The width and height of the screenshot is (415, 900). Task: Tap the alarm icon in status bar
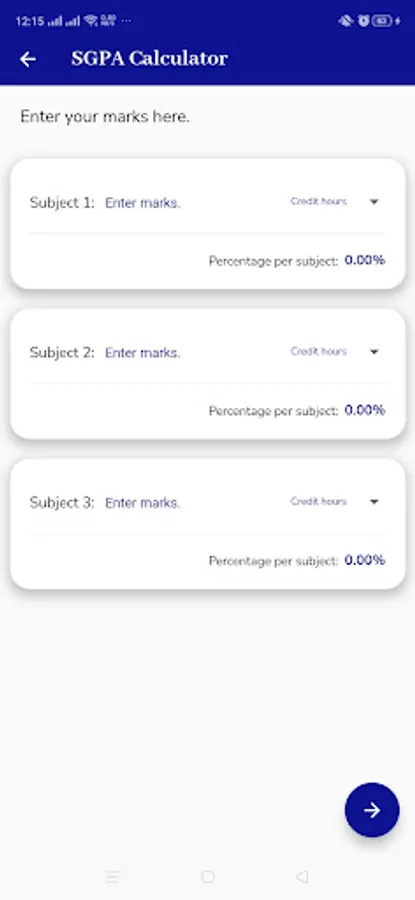pyautogui.click(x=363, y=21)
